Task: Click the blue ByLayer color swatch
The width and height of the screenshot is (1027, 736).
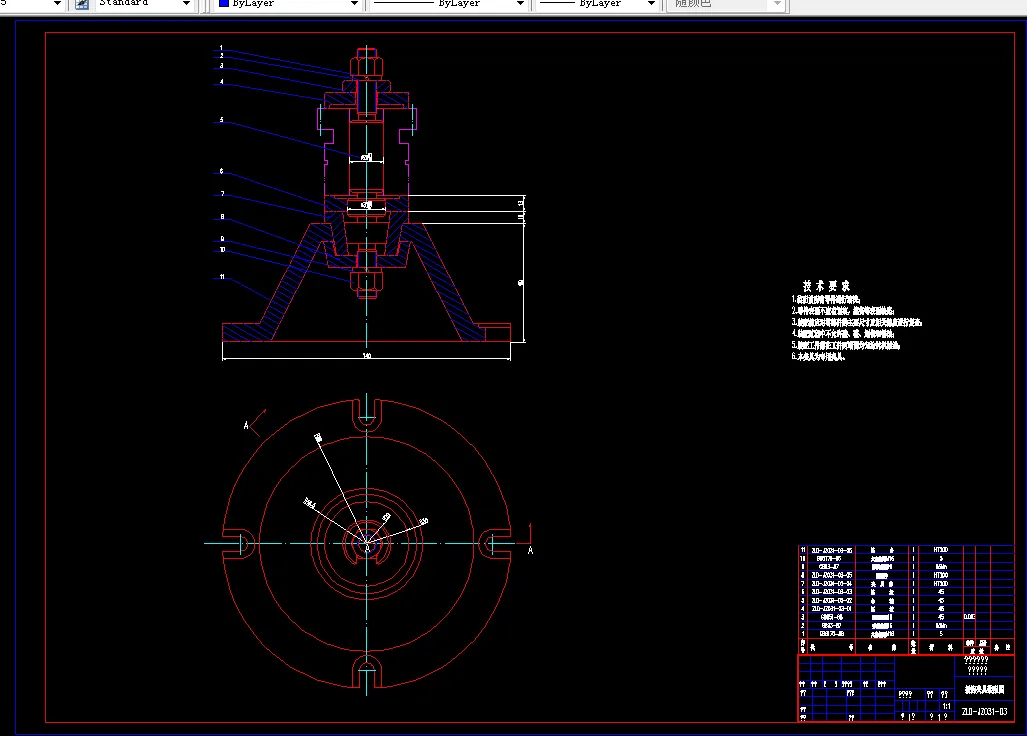Action: click(x=224, y=3)
